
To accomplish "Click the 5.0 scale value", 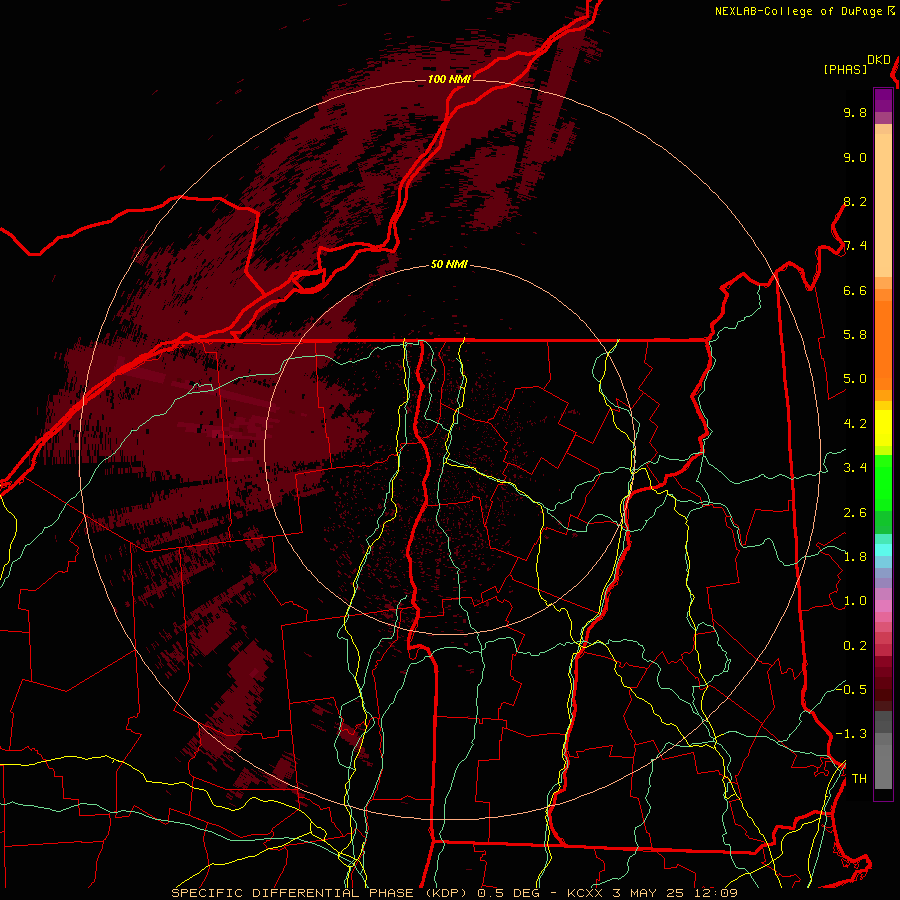I will pos(855,379).
